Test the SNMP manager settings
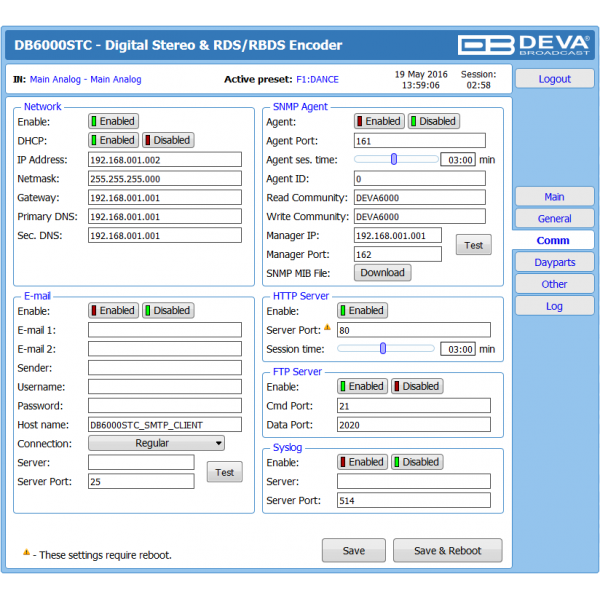 (x=474, y=245)
